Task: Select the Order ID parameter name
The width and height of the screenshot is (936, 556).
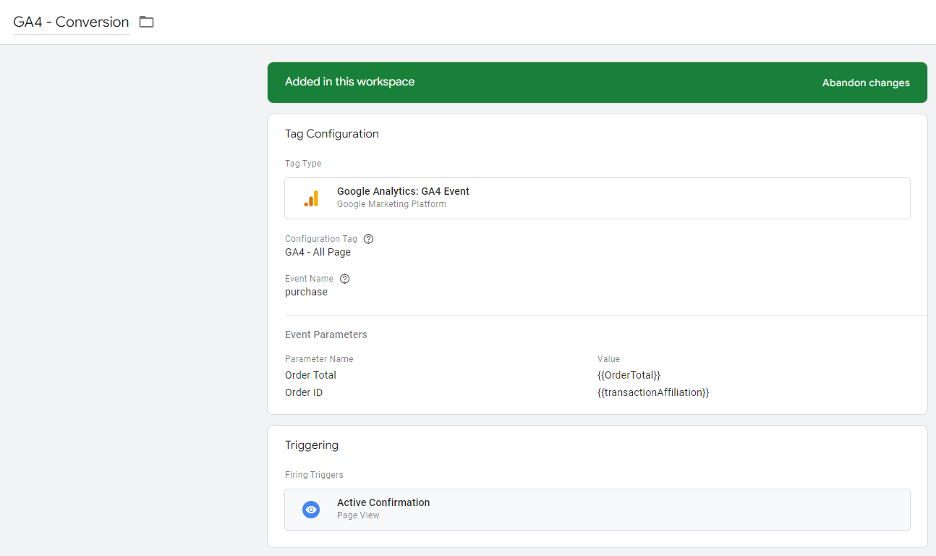Action: 303,393
